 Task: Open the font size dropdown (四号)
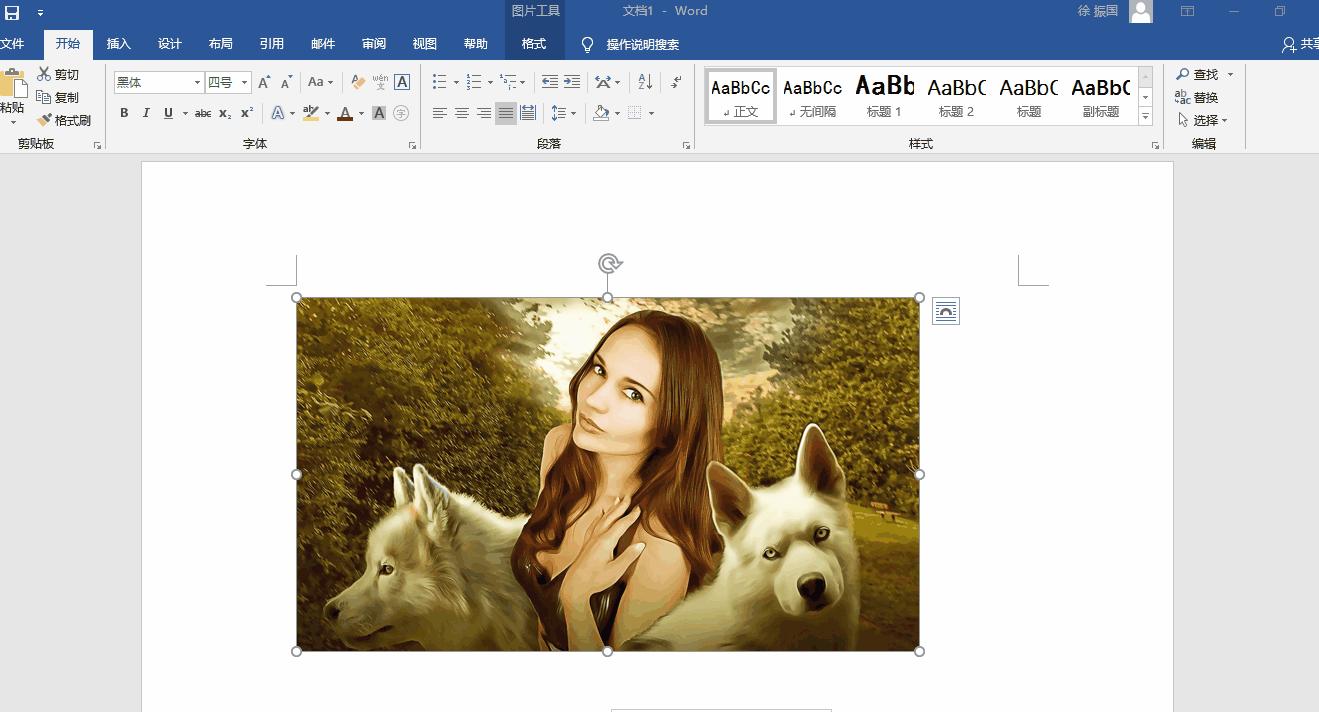click(x=245, y=83)
